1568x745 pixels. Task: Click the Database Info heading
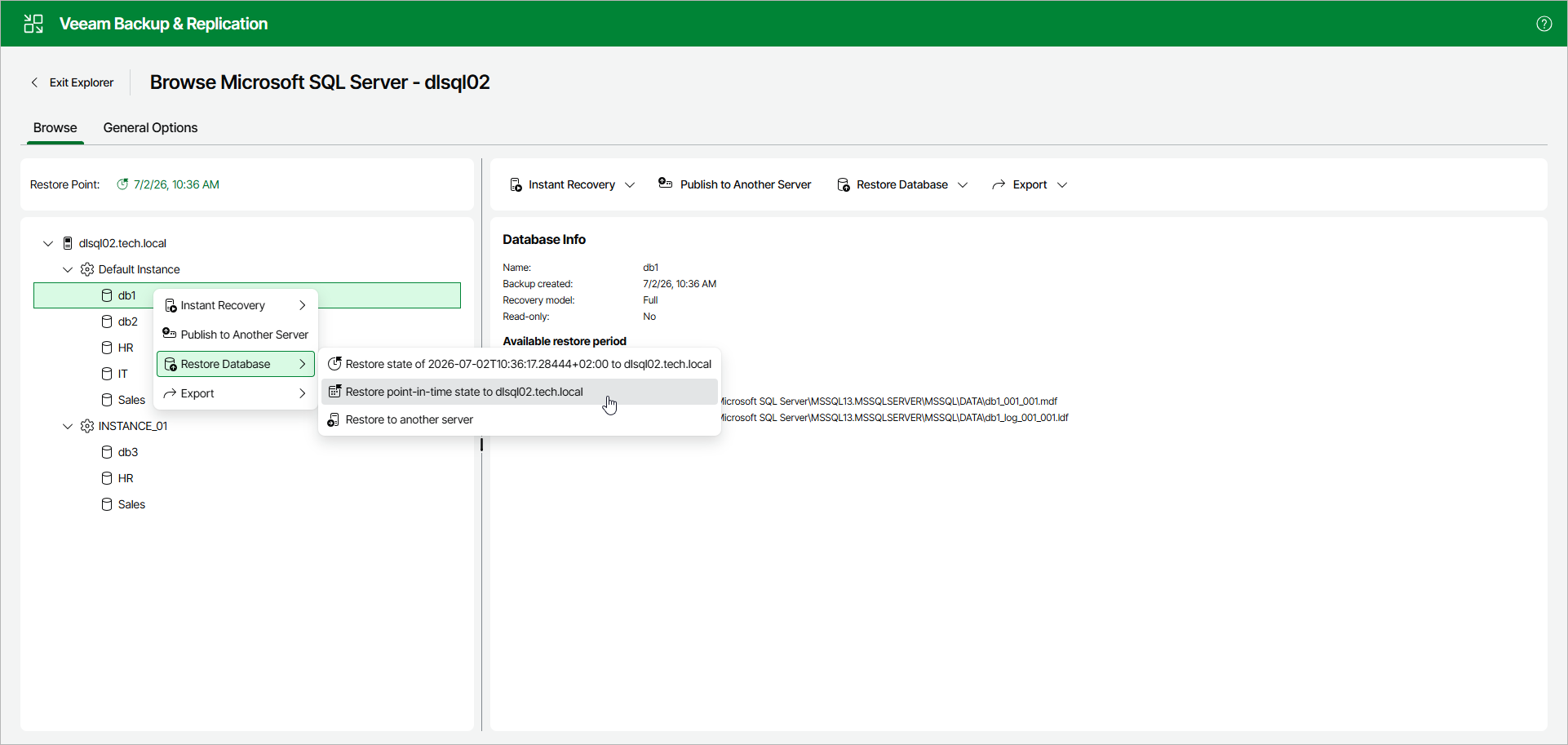[x=544, y=239]
